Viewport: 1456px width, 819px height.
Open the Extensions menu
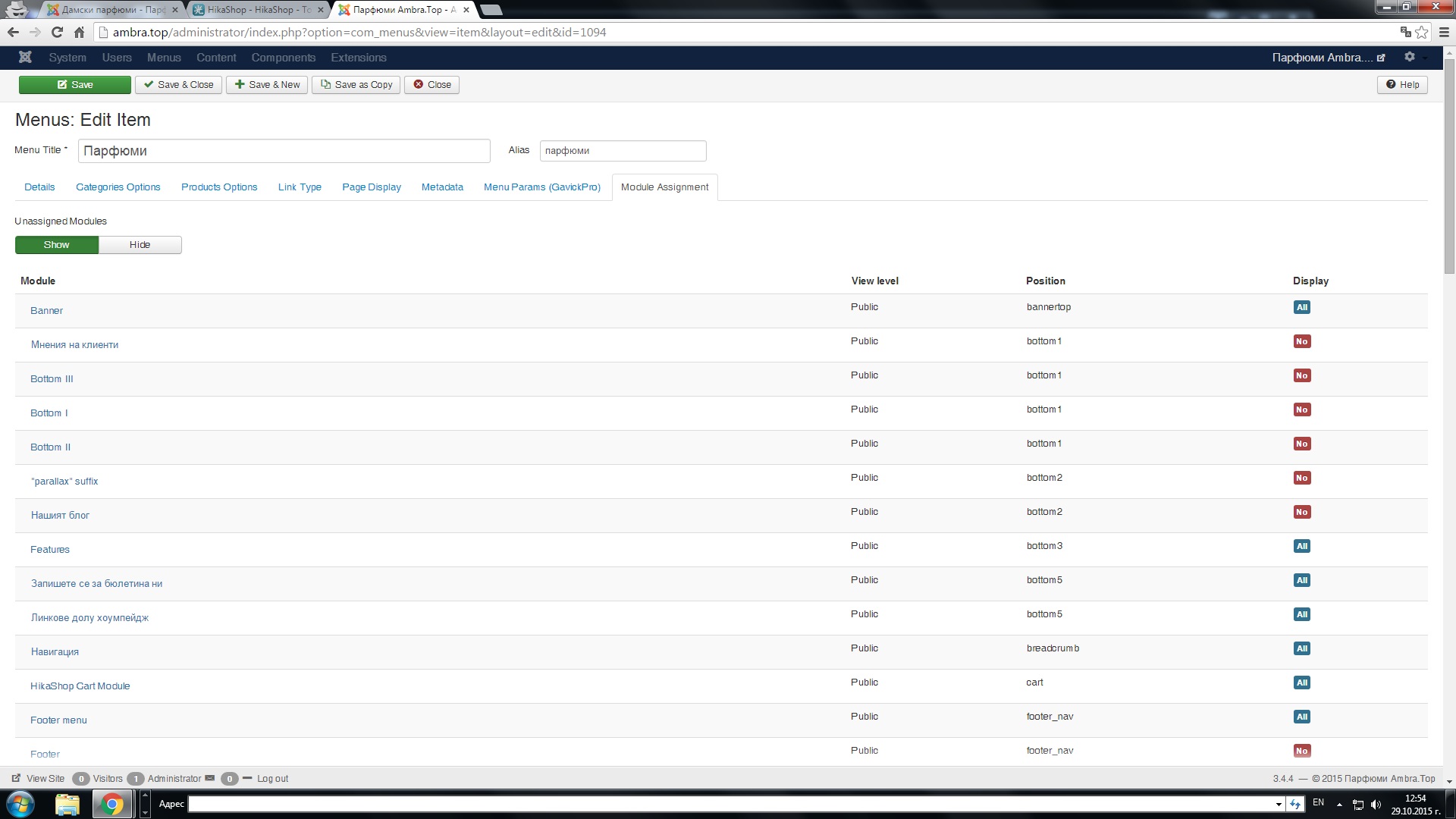point(358,58)
